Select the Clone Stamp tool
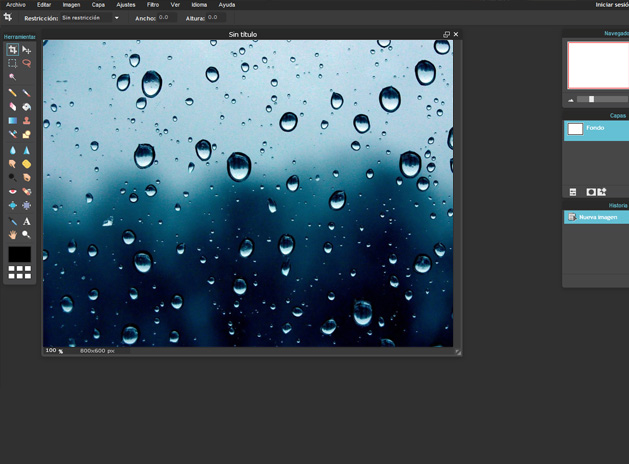The width and height of the screenshot is (629, 464). pyautogui.click(x=26, y=120)
